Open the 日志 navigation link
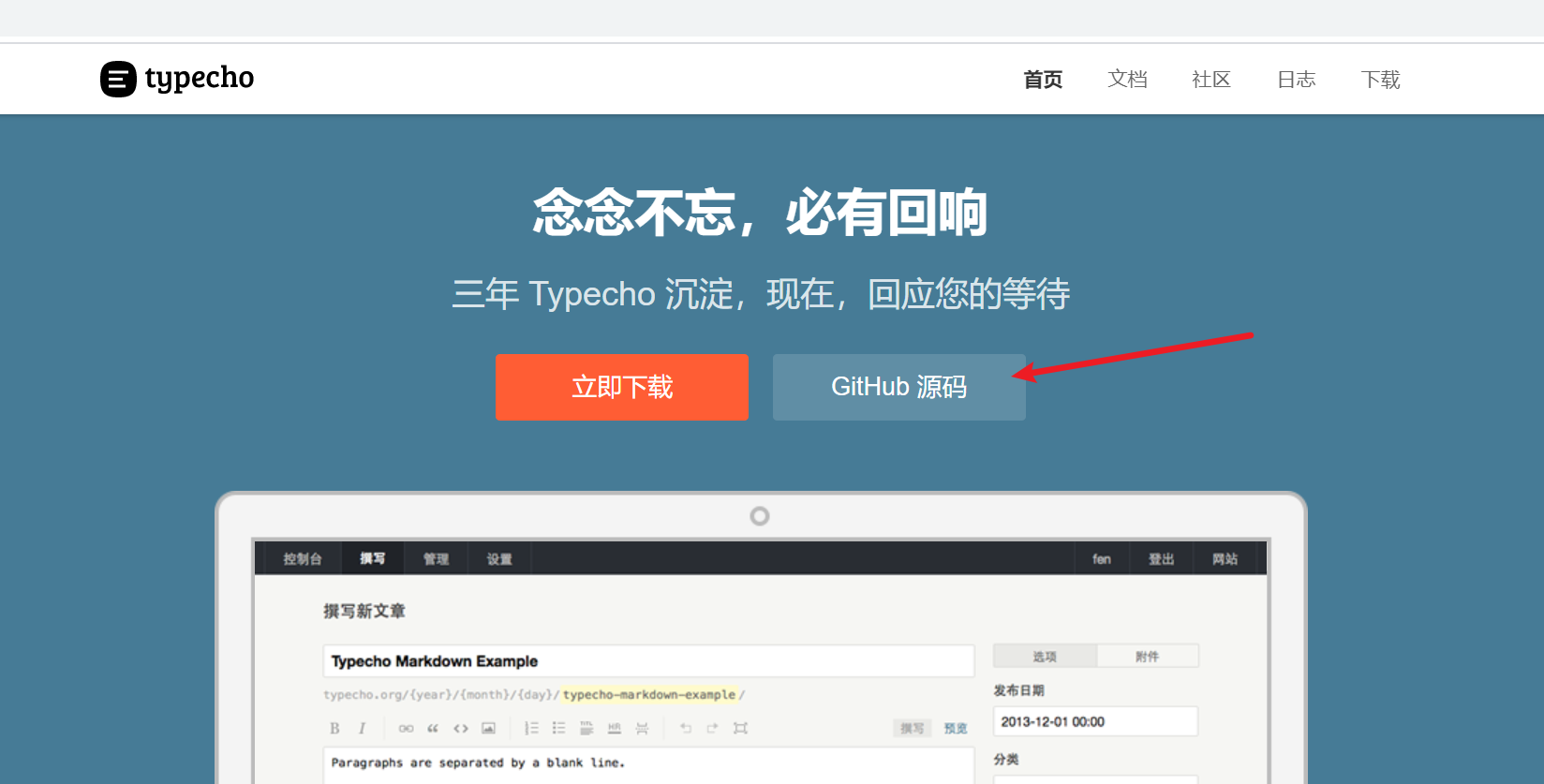Screen dimensions: 1544x784 [x=1296, y=80]
